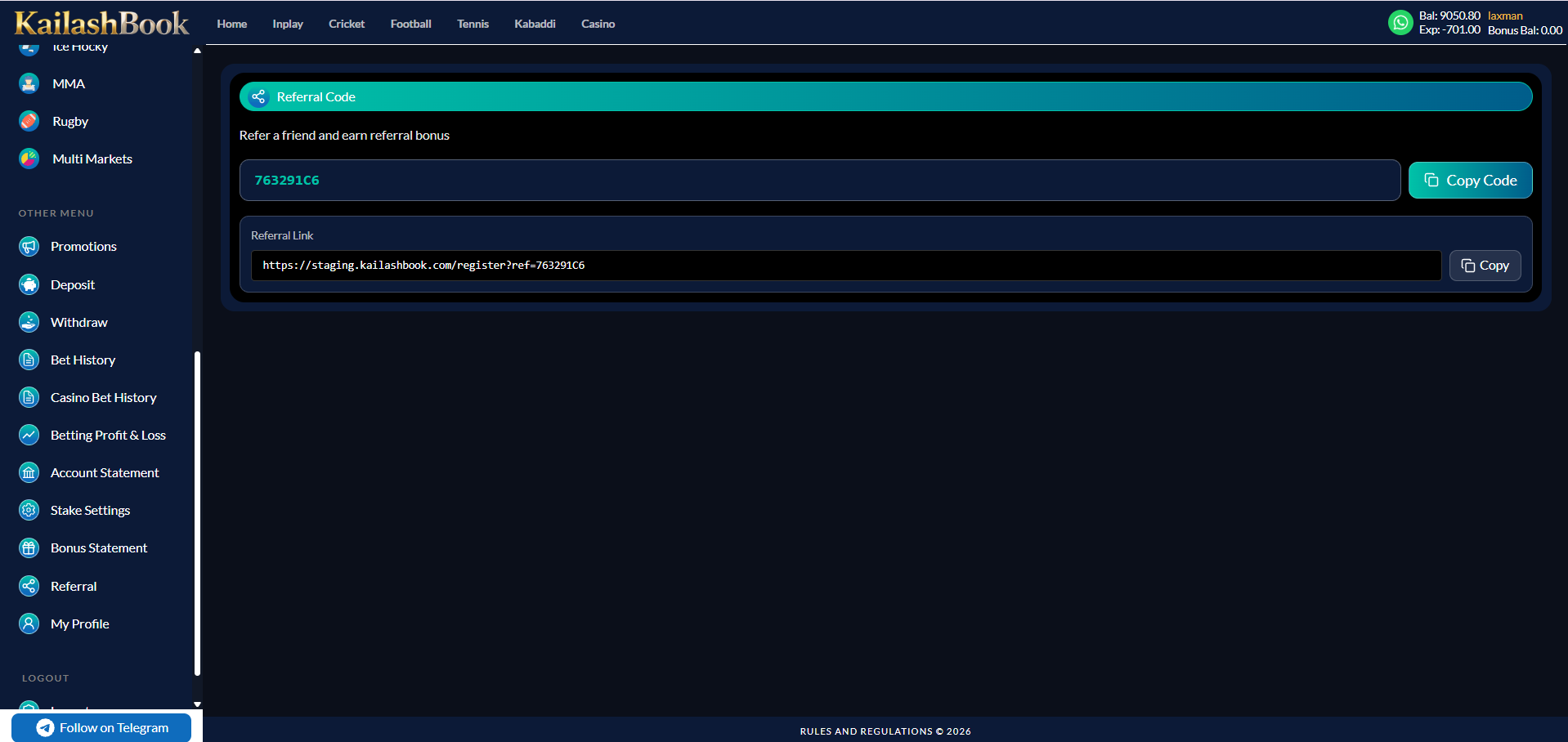The image size is (1568, 742).
Task: Click the Promotions megaphone icon
Action: (x=29, y=246)
